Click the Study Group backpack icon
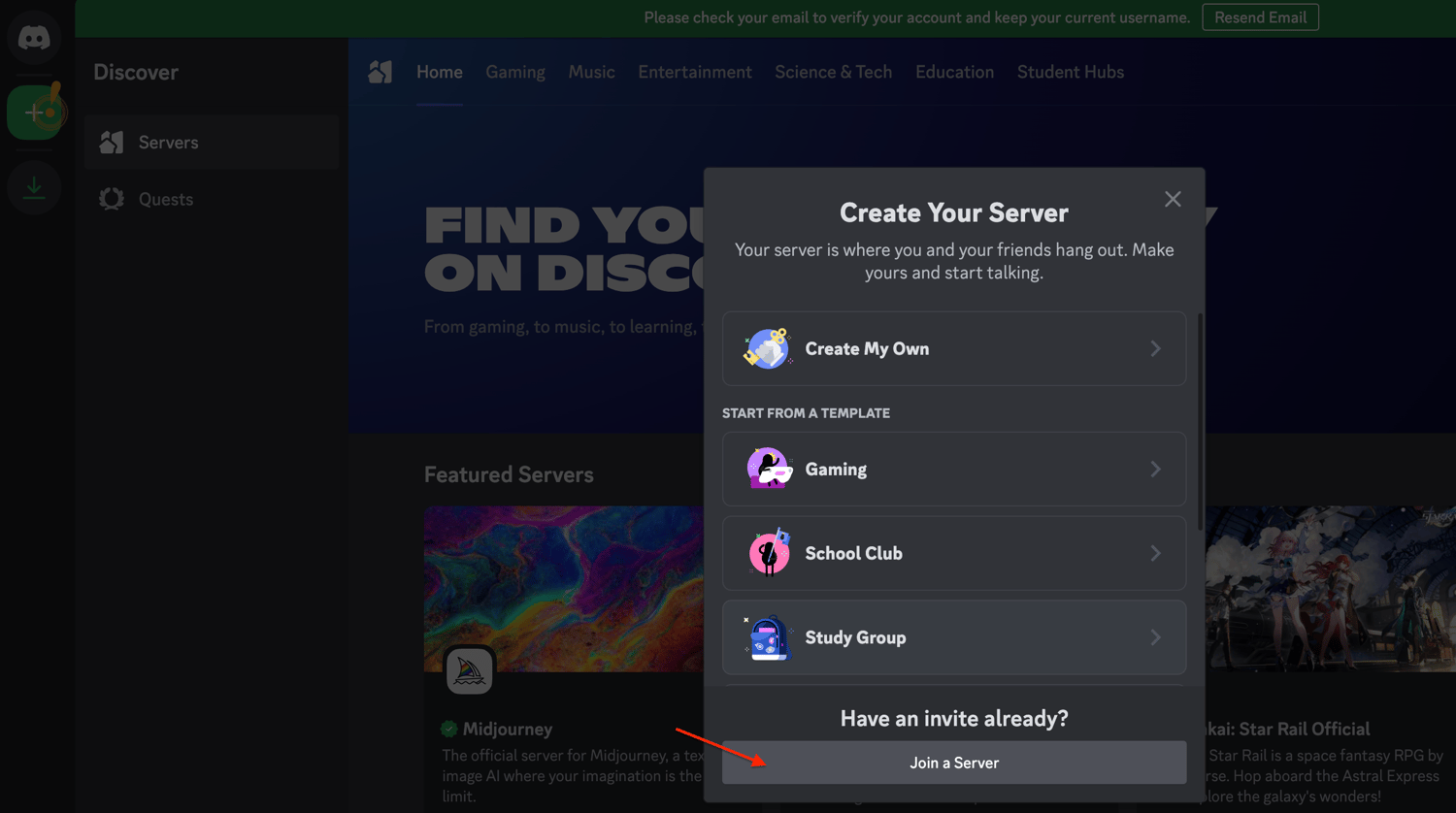Screen dimensions: 1456x813 (768, 637)
